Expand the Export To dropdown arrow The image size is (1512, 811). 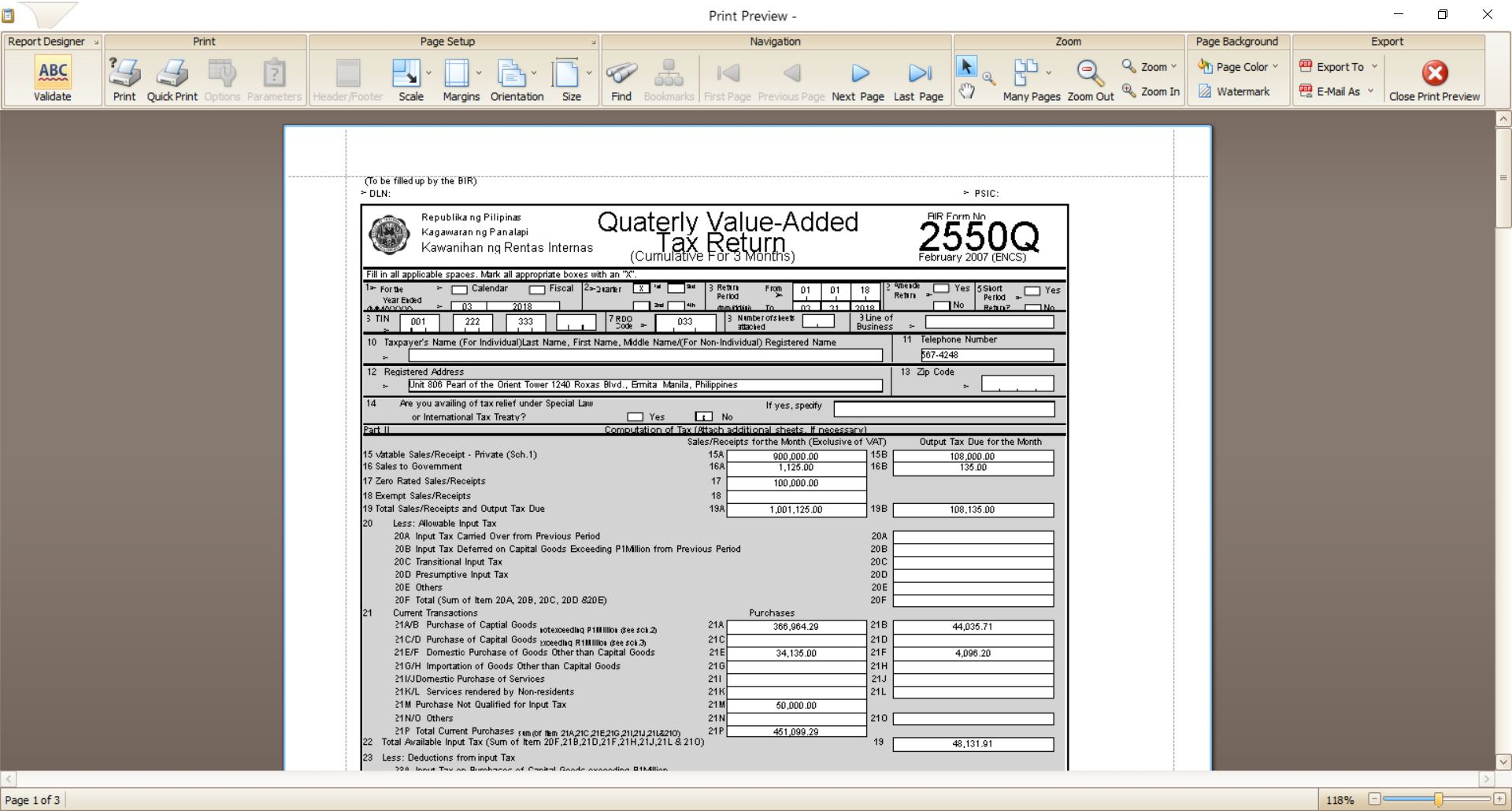coord(1374,67)
